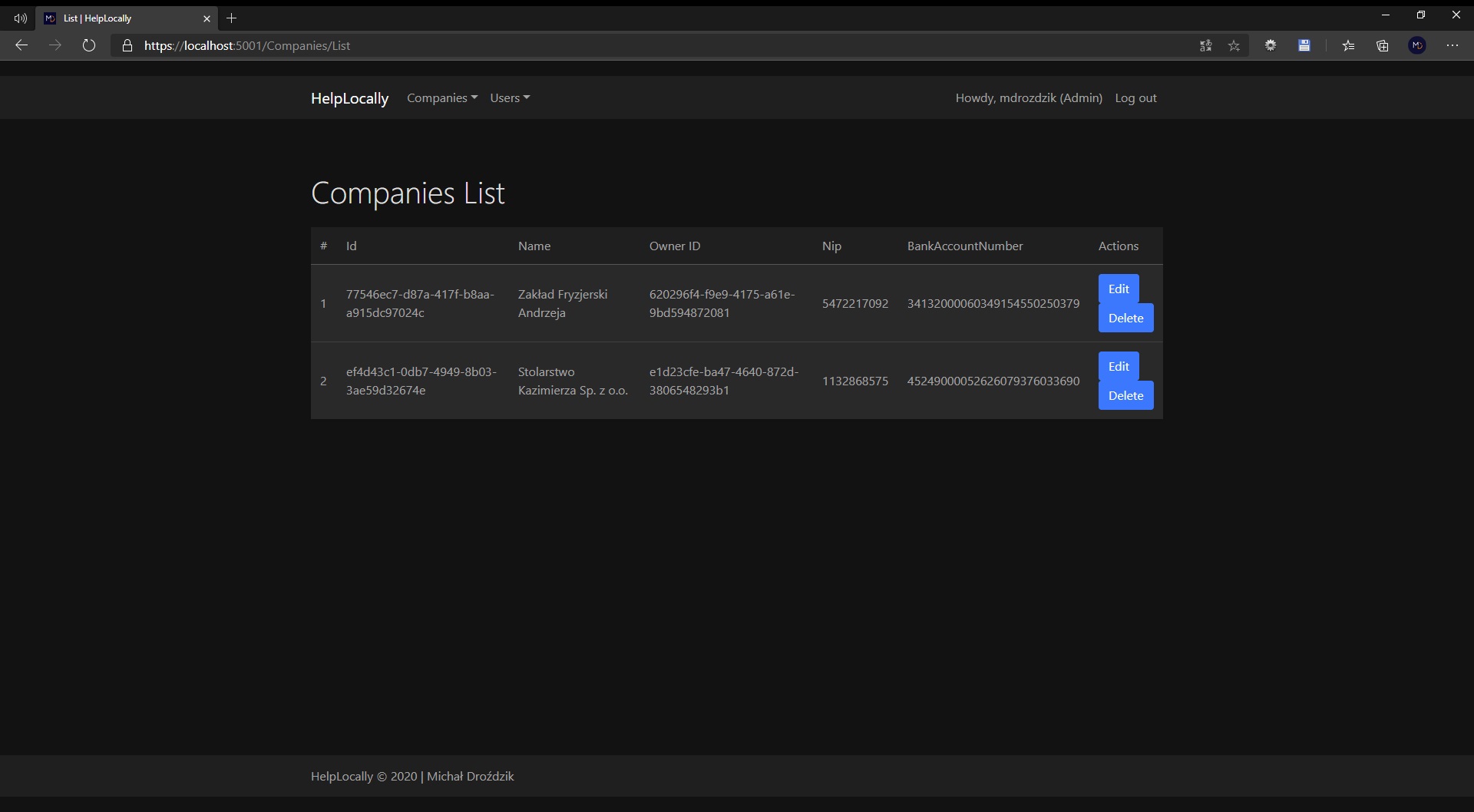Image resolution: width=1474 pixels, height=812 pixels.
Task: Open the favorites list icon
Action: 1348,45
